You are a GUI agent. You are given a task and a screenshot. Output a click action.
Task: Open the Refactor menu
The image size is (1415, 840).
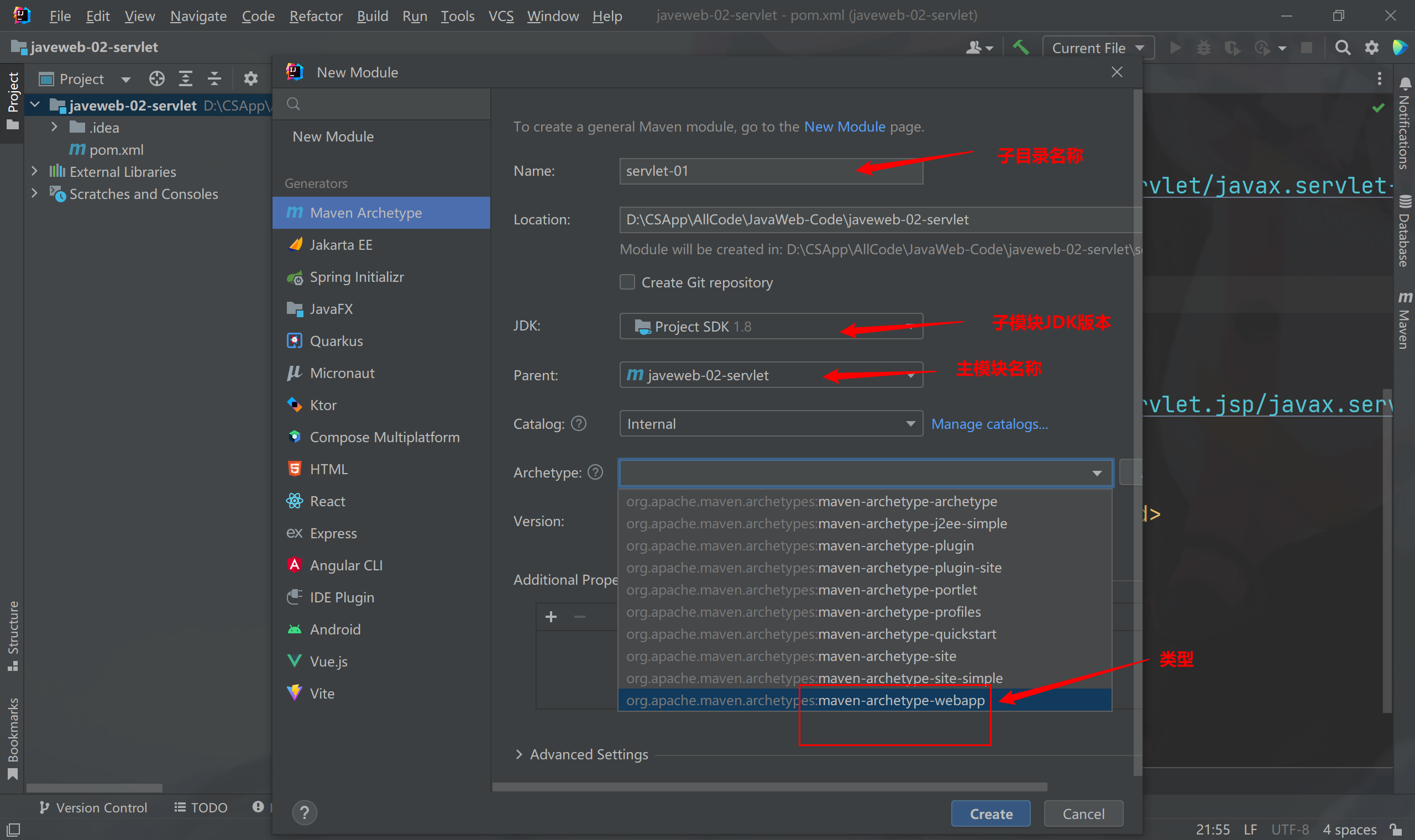316,16
